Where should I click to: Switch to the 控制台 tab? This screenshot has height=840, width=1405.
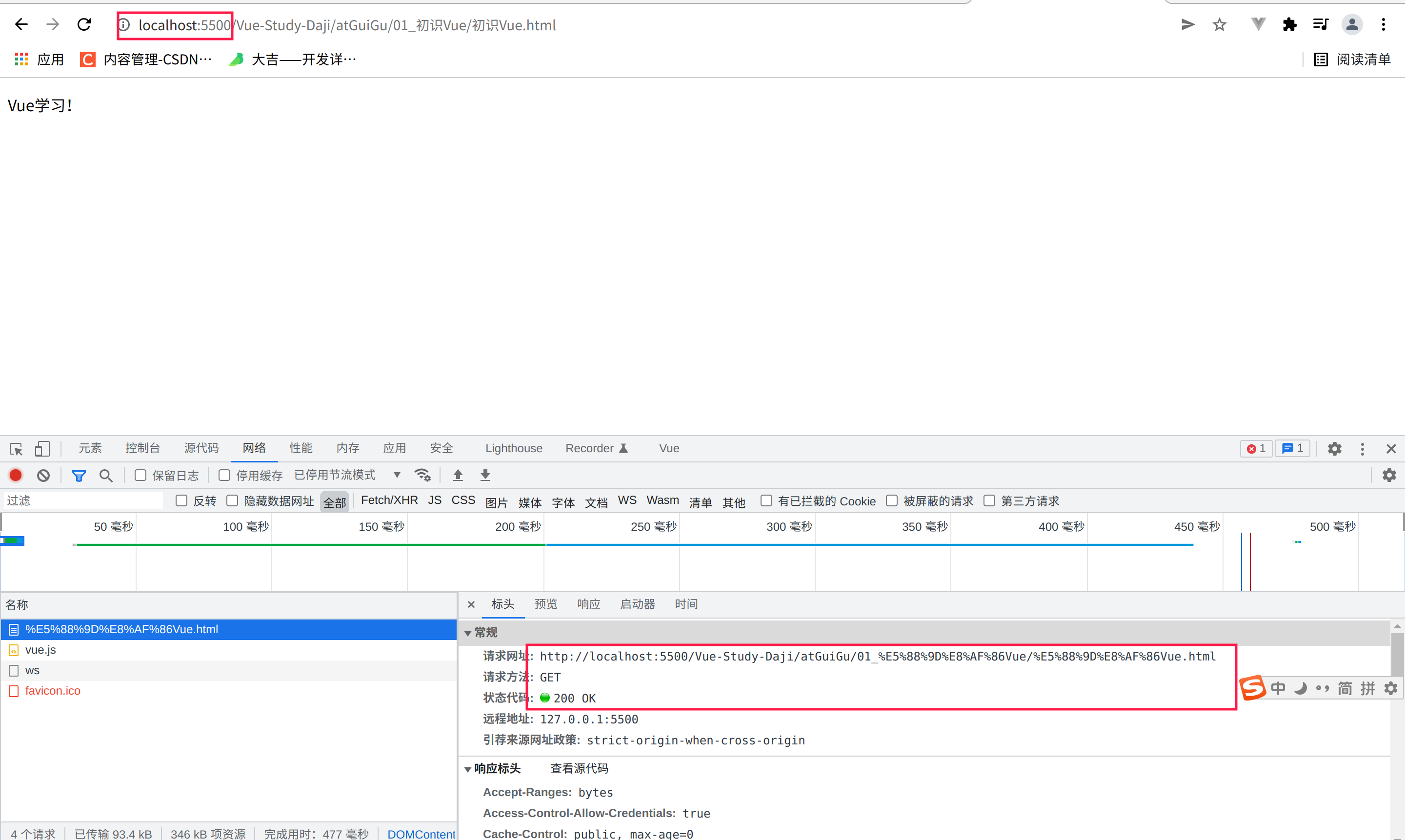[142, 448]
